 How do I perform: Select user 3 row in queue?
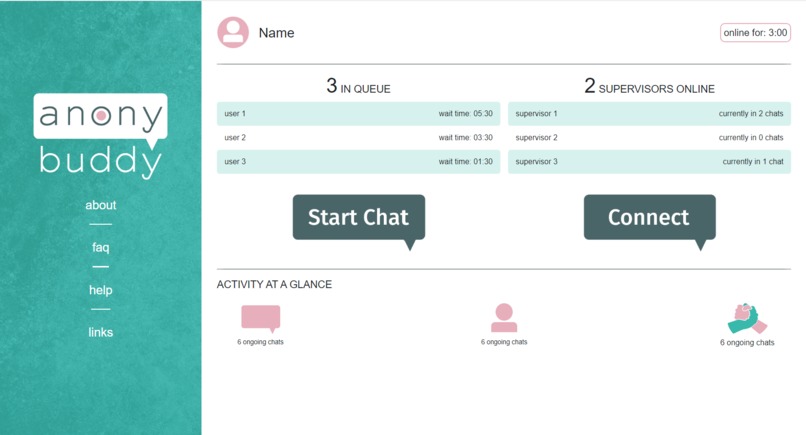tap(358, 161)
